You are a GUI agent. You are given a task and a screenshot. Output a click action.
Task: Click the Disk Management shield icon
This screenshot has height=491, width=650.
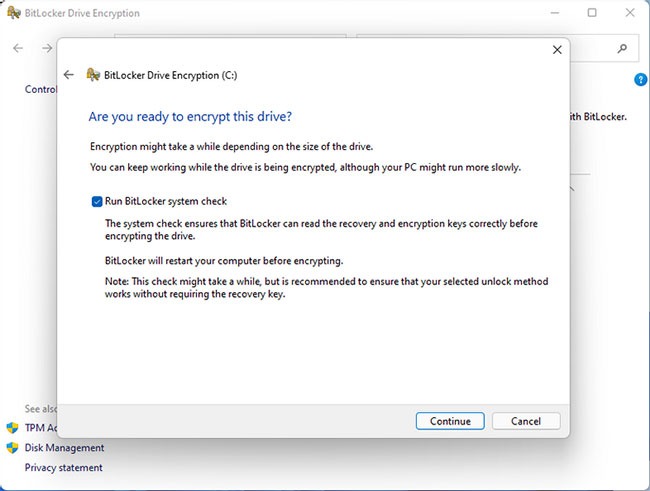12,447
